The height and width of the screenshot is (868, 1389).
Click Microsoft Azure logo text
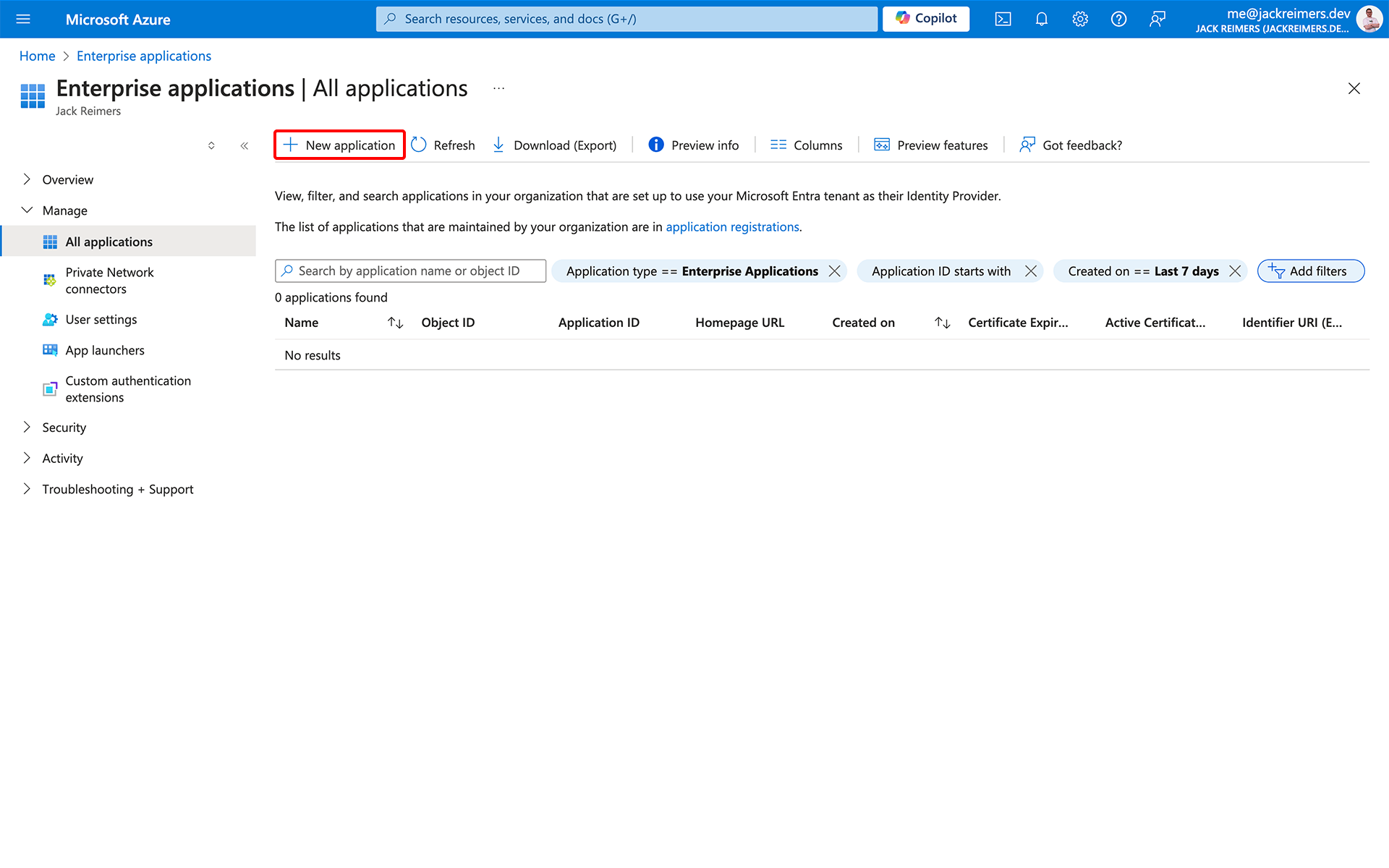(x=118, y=20)
